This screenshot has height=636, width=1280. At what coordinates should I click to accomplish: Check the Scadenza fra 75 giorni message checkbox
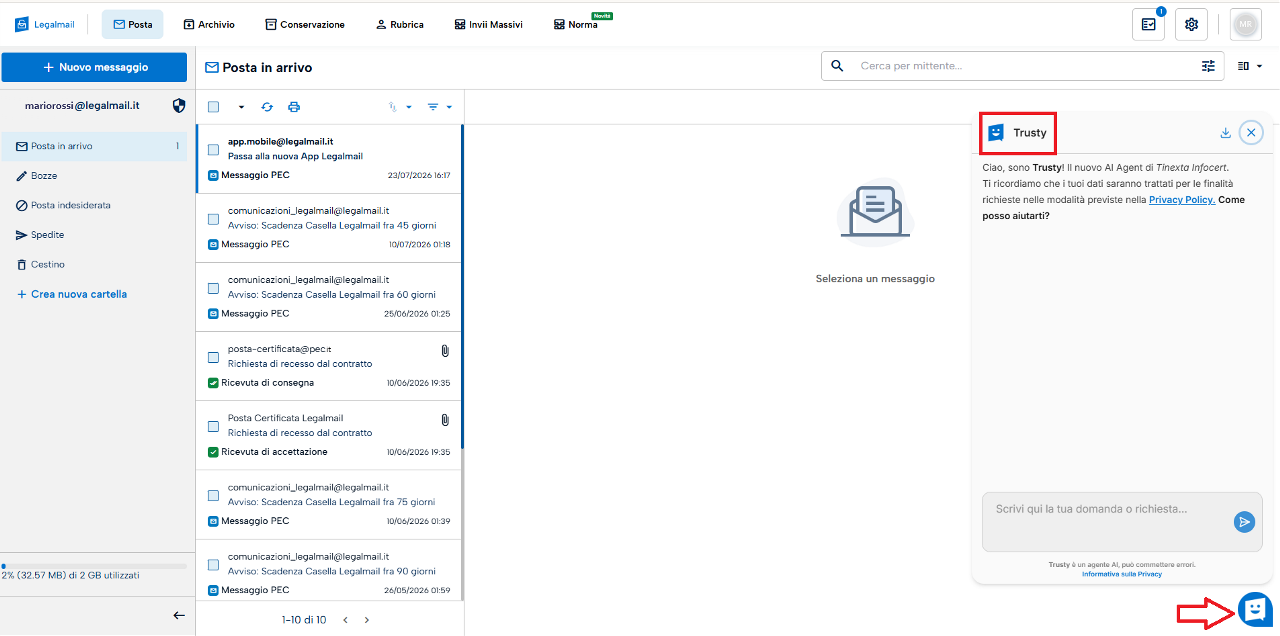(x=213, y=495)
